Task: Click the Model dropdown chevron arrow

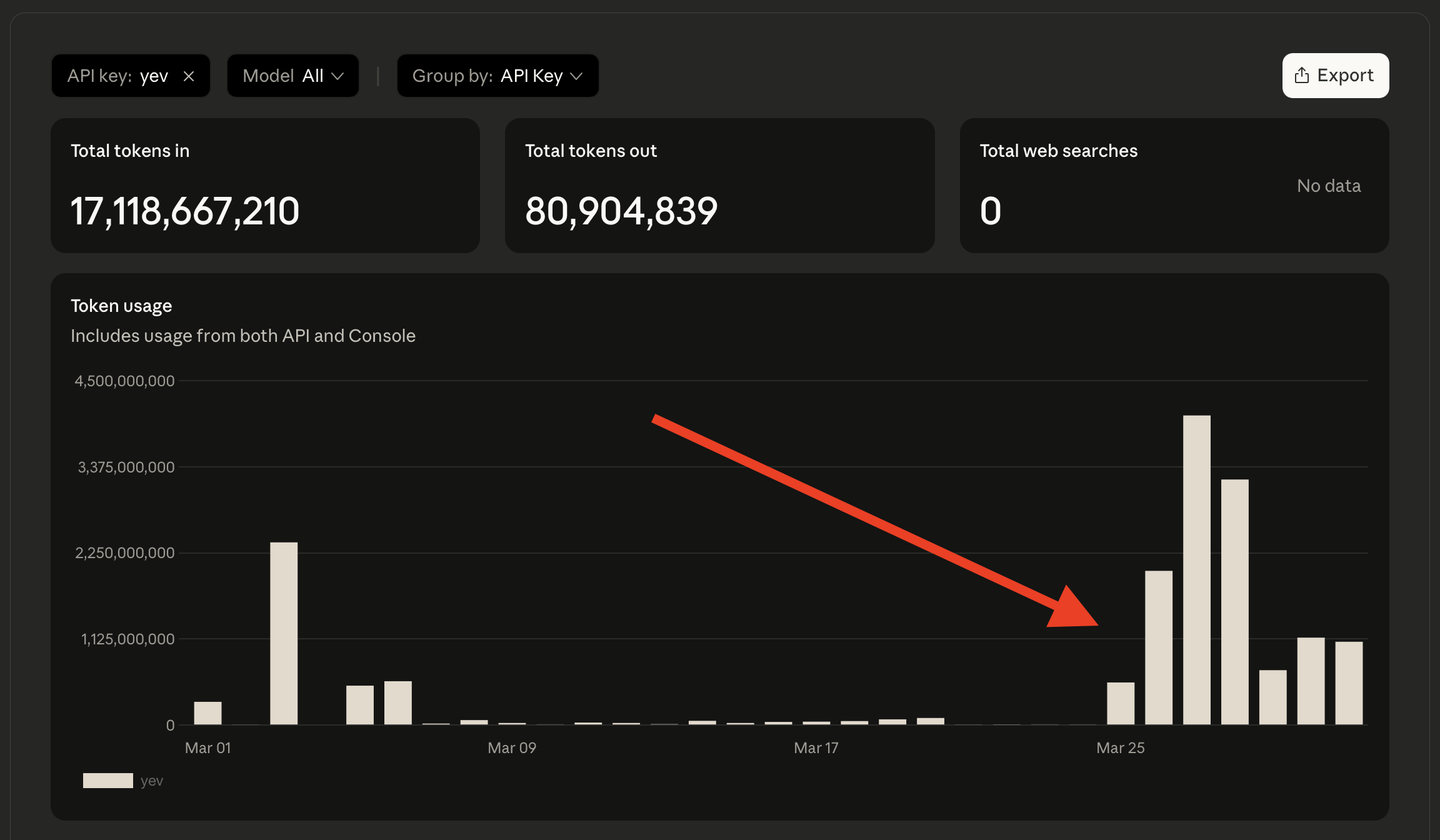Action: click(x=337, y=76)
